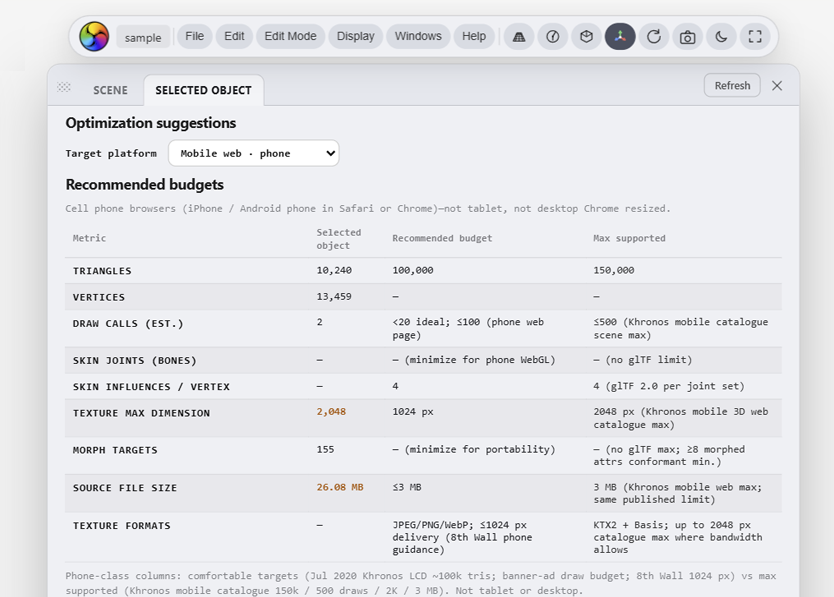This screenshot has height=597, width=834.
Task: Toggle the highlighted transform axes gizmo icon
Action: [x=620, y=37]
